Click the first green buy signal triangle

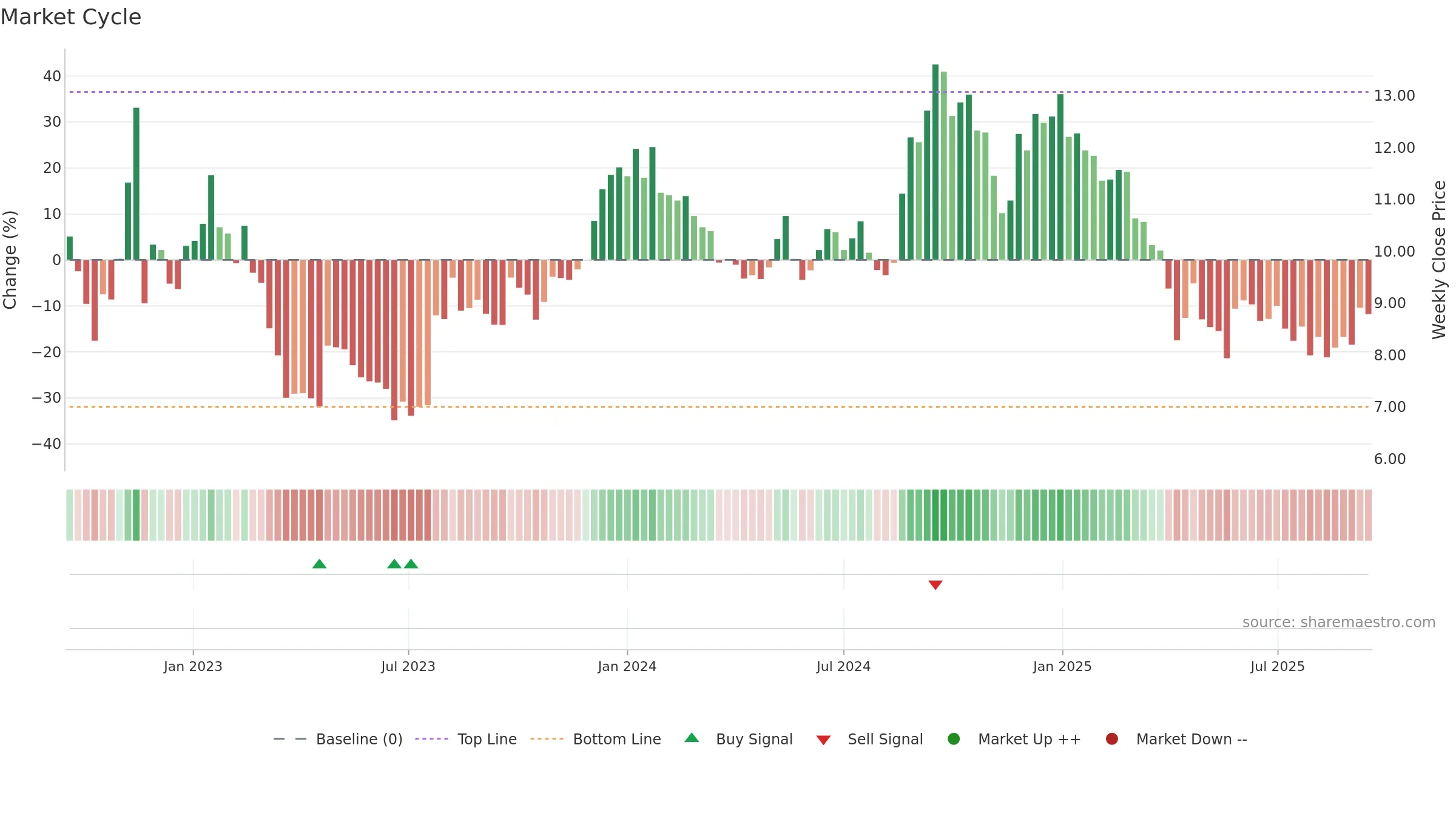320,564
